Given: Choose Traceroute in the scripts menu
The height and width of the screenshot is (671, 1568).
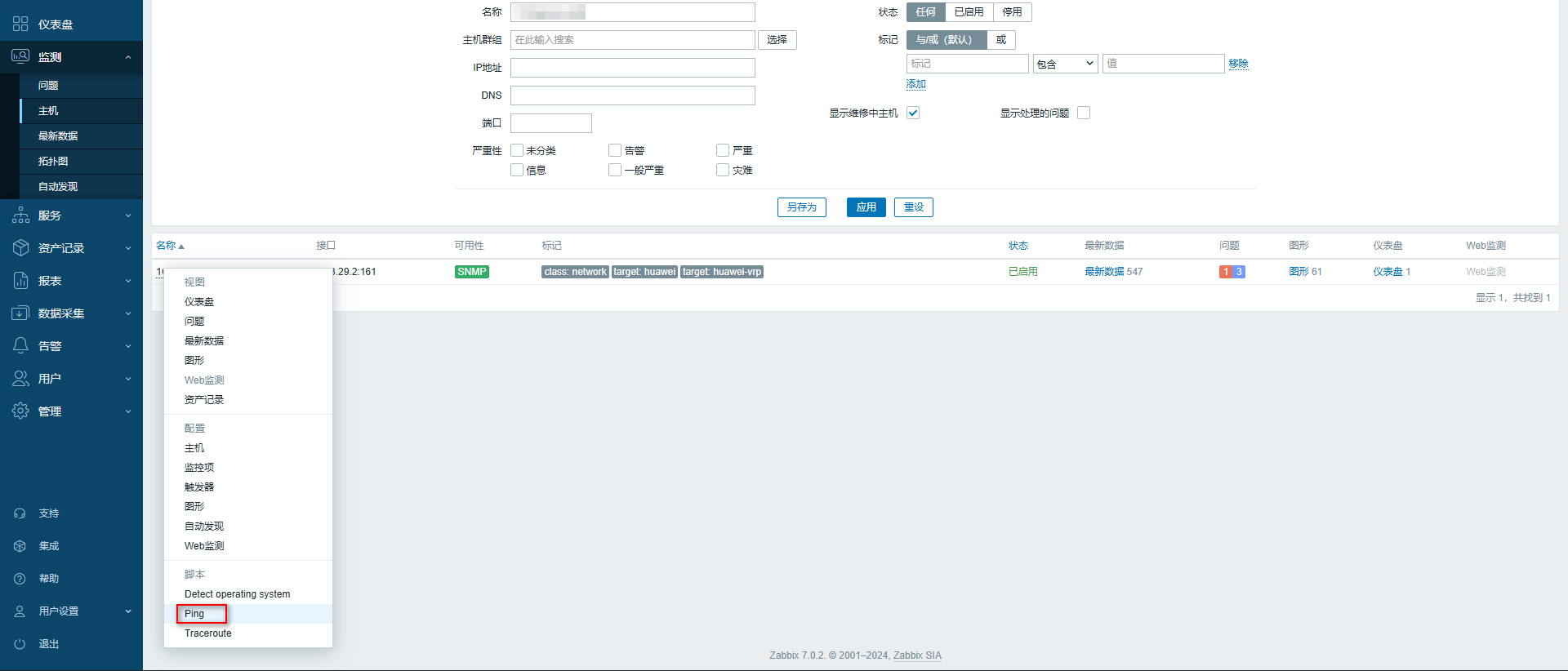Looking at the screenshot, I should (x=208, y=633).
